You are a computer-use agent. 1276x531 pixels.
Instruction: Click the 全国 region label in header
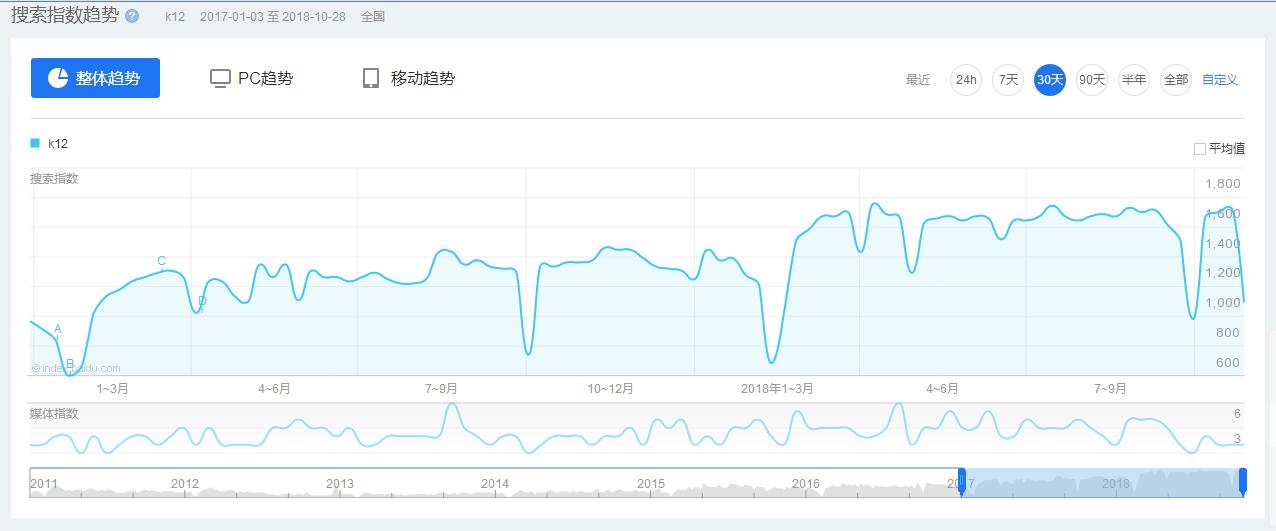pyautogui.click(x=373, y=17)
